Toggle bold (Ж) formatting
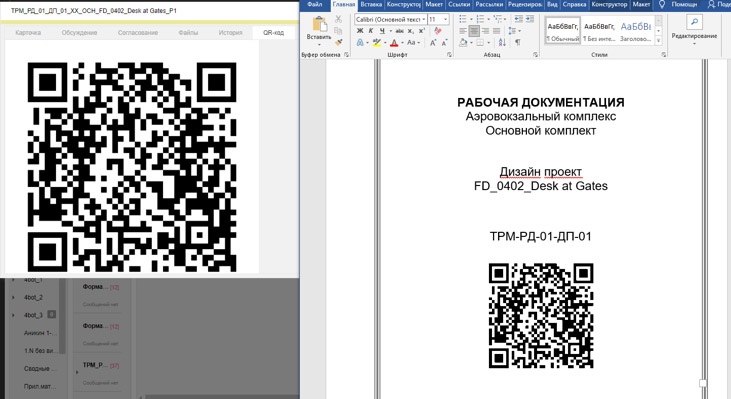The height and width of the screenshot is (399, 731). coord(360,31)
